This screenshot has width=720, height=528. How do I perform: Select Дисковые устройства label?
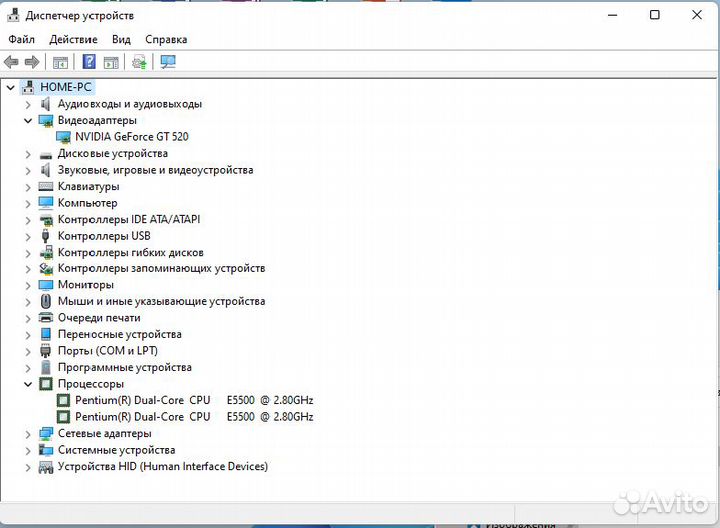click(112, 153)
